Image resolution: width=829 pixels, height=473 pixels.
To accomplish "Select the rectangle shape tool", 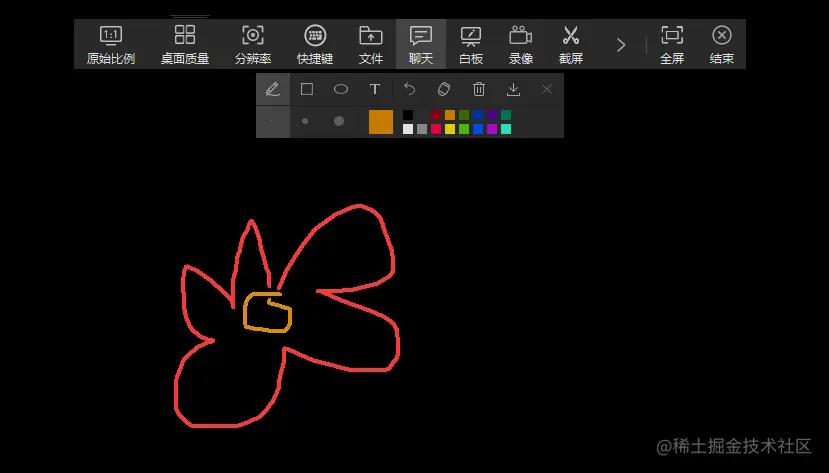I will [307, 89].
